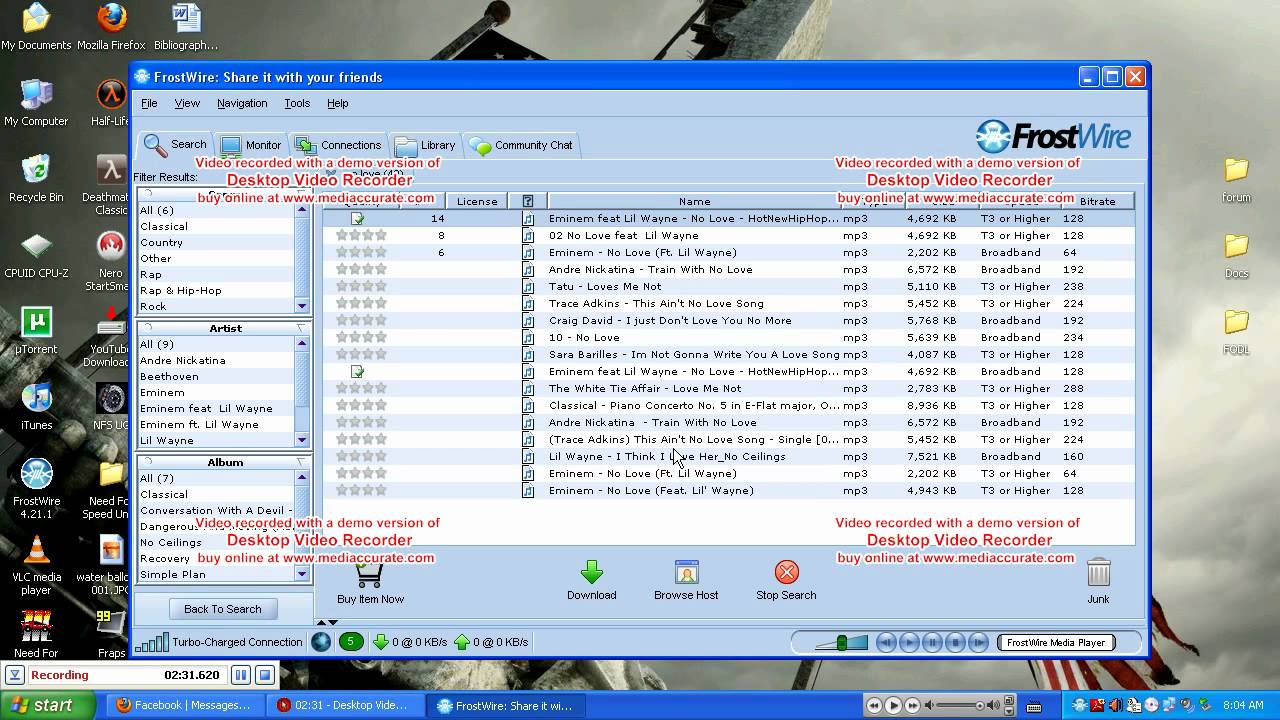Click pause button in FrostWire Media Player

pyautogui.click(x=932, y=643)
